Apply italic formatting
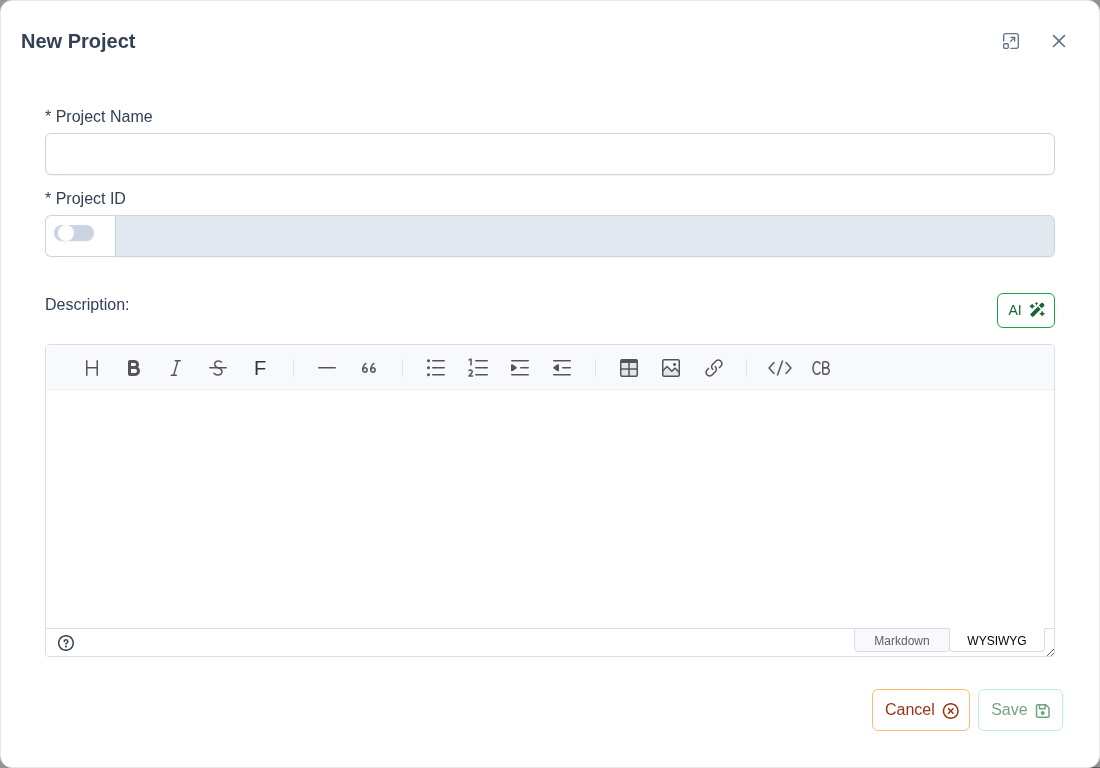The width and height of the screenshot is (1100, 768). pyautogui.click(x=175, y=368)
